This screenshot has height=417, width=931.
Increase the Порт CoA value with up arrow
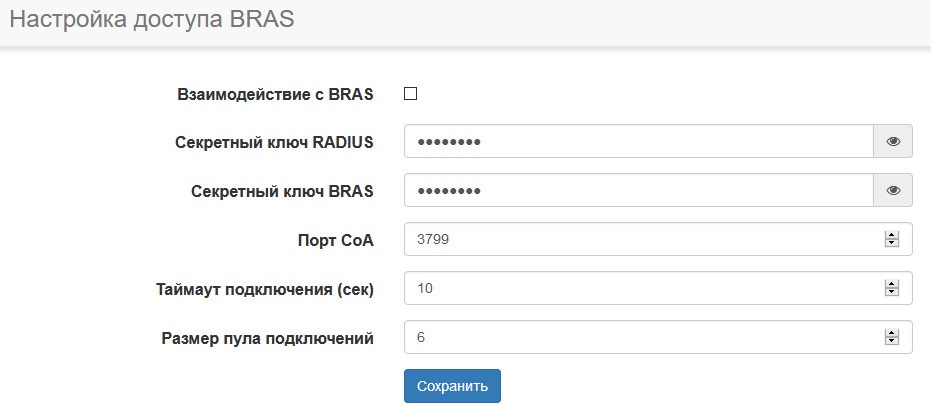tap(892, 235)
